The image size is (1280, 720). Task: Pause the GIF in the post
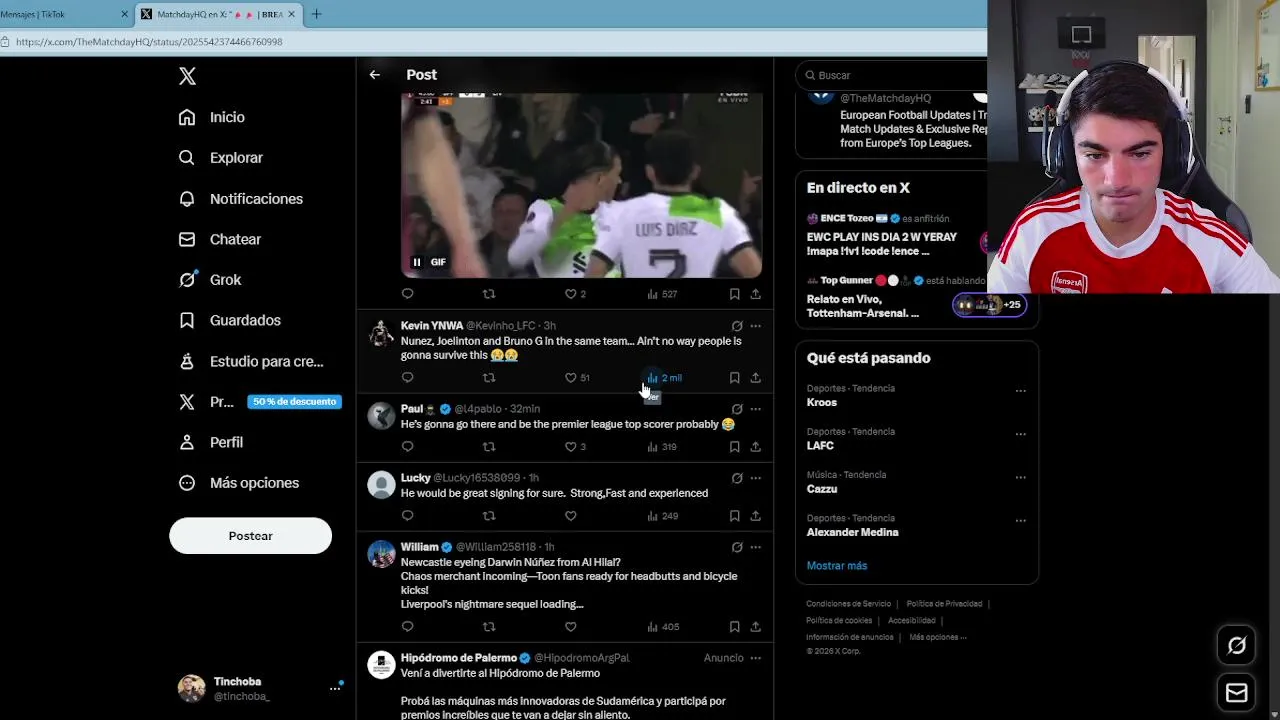coord(417,262)
